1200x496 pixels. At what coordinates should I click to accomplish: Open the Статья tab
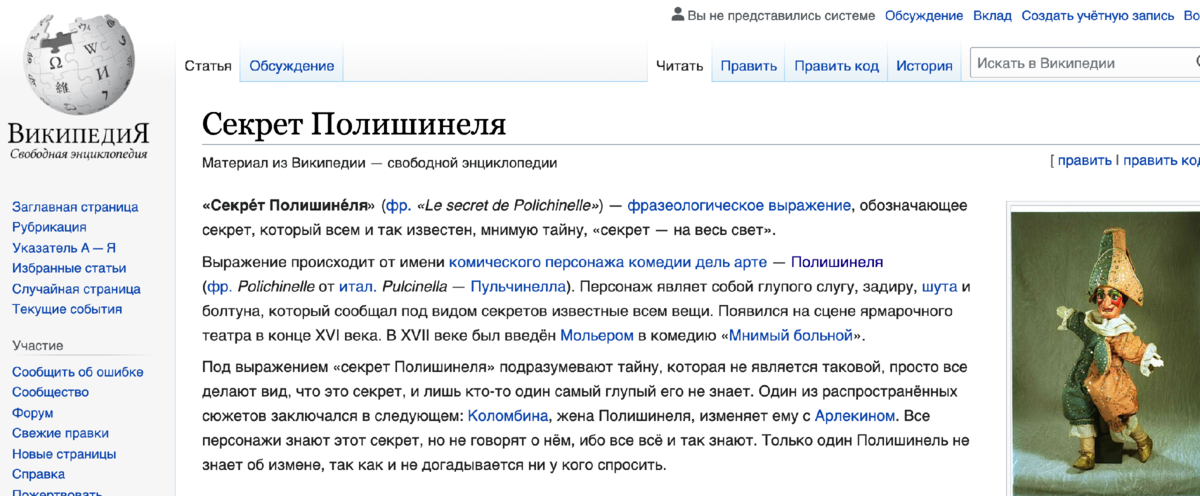tap(208, 66)
